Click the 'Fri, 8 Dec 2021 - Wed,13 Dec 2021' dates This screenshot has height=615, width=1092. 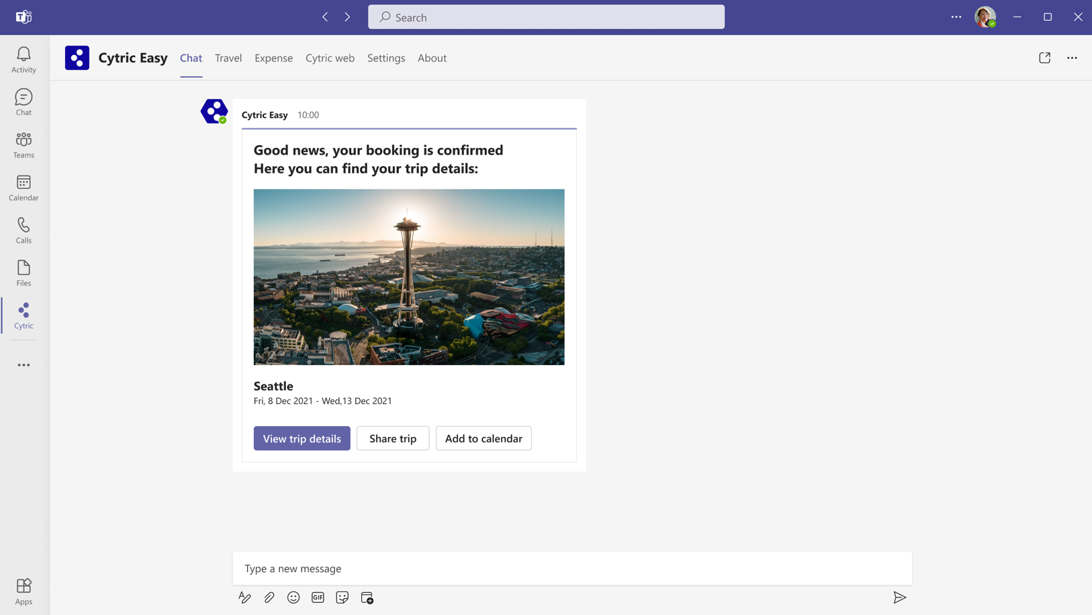(322, 400)
